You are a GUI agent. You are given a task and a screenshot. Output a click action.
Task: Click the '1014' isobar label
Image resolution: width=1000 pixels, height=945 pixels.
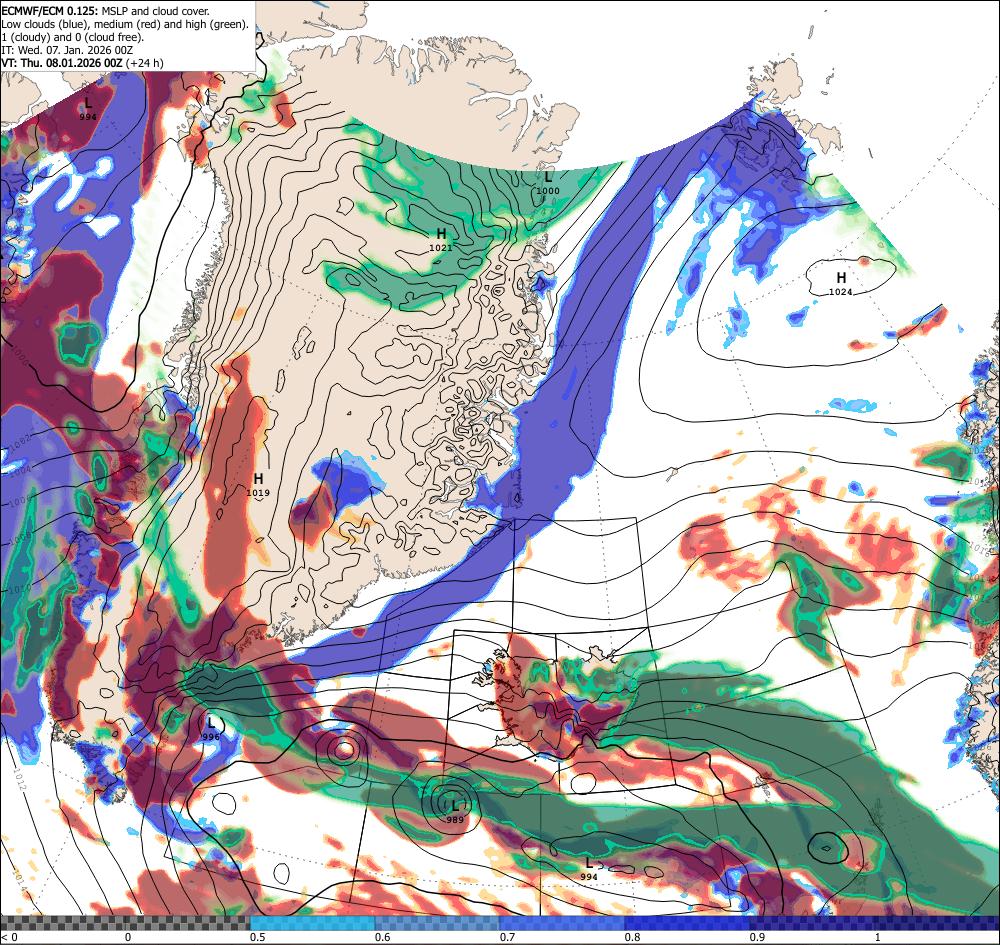point(18,882)
